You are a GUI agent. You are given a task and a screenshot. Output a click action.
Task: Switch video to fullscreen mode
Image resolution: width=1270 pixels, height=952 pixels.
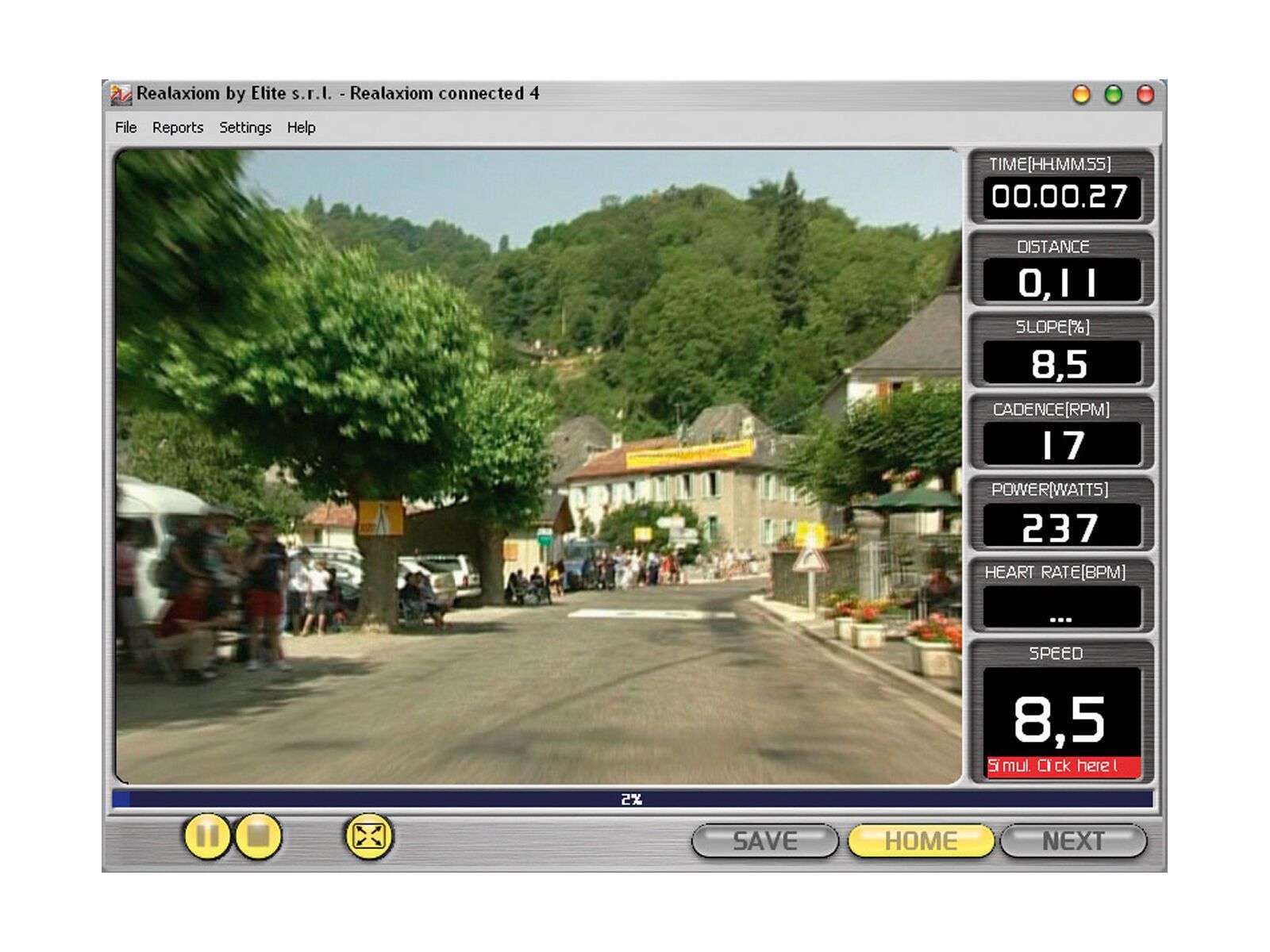[368, 837]
